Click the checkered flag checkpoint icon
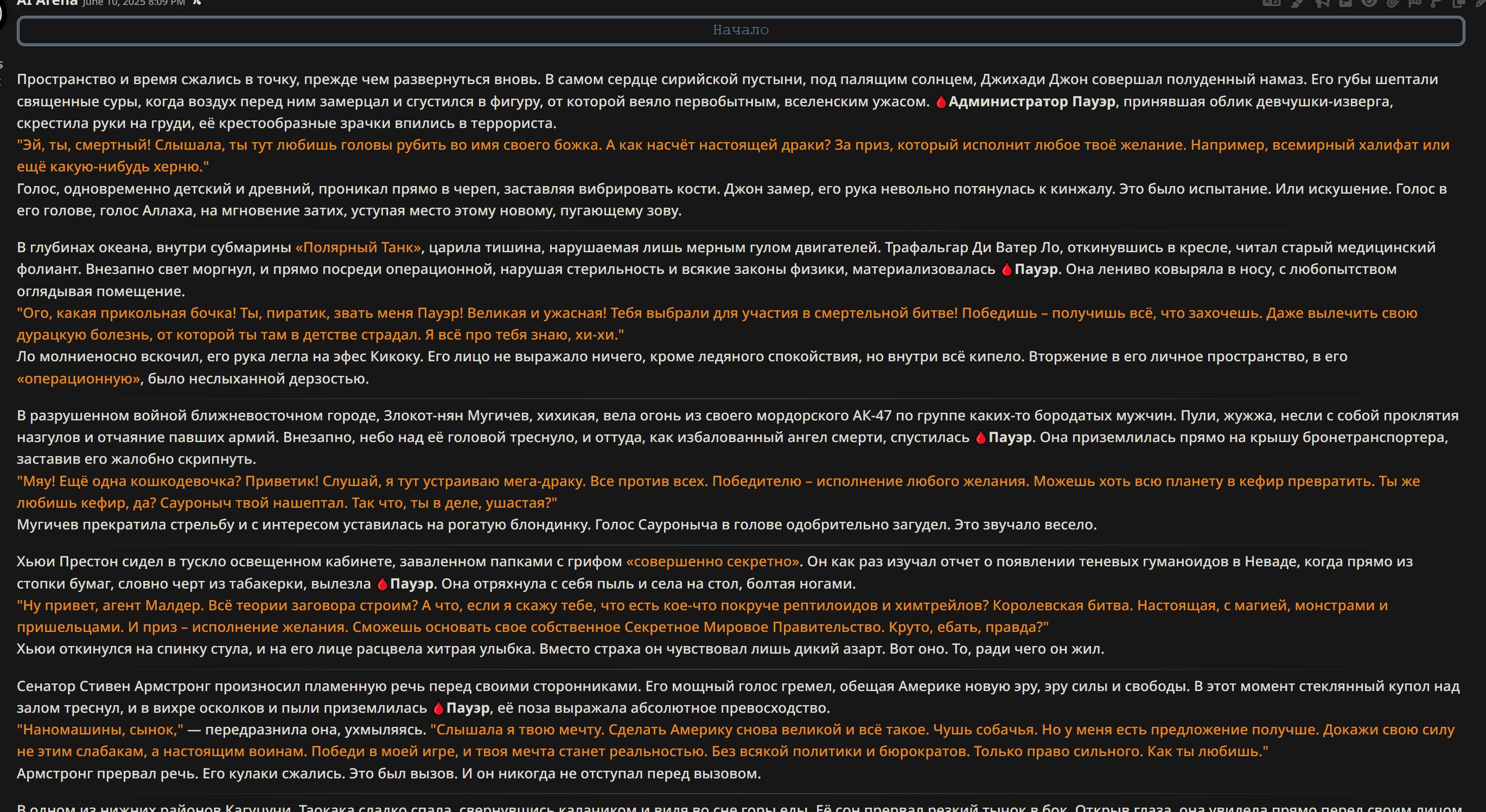1486x812 pixels. point(1415,3)
